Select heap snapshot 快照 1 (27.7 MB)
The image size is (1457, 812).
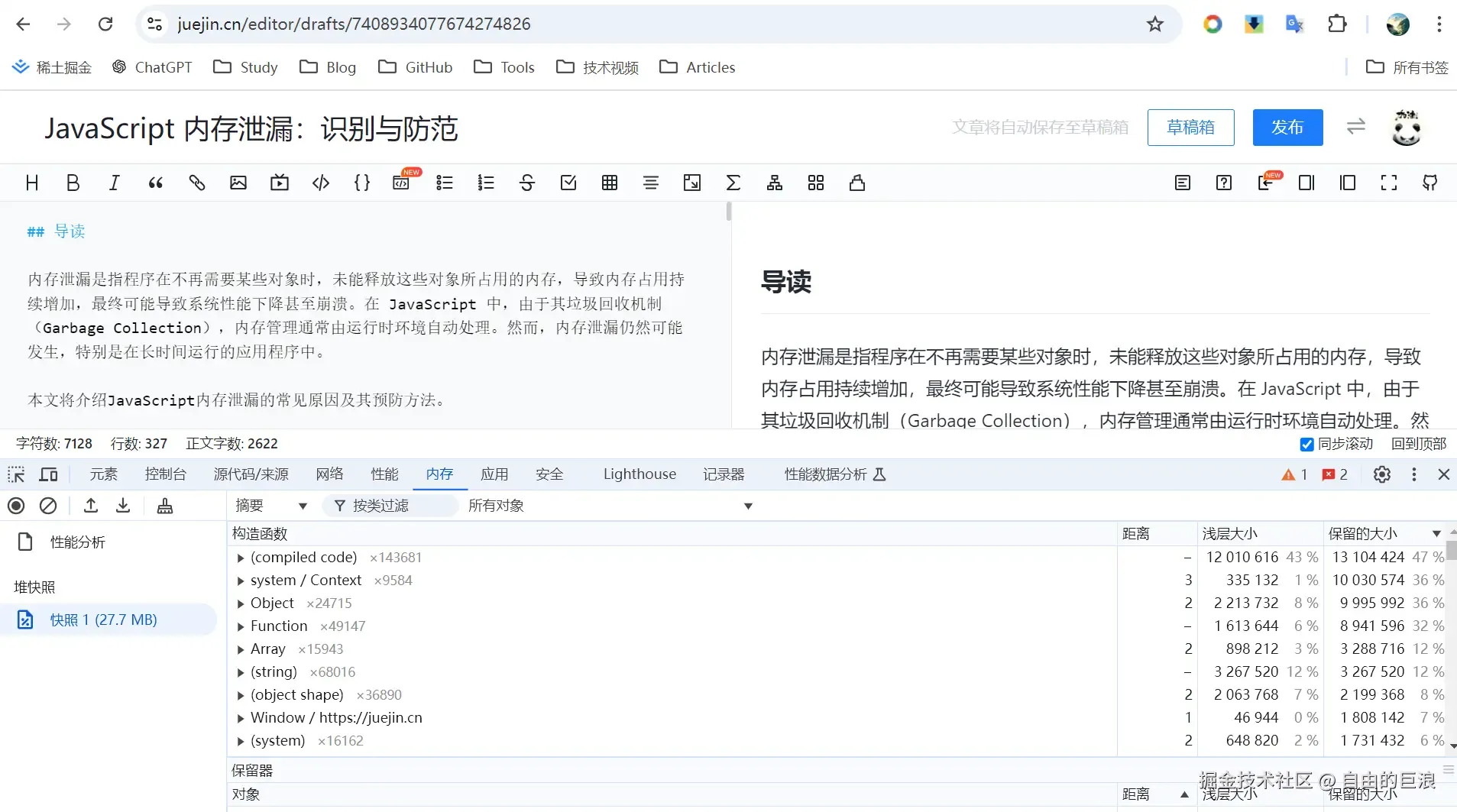[108, 620]
